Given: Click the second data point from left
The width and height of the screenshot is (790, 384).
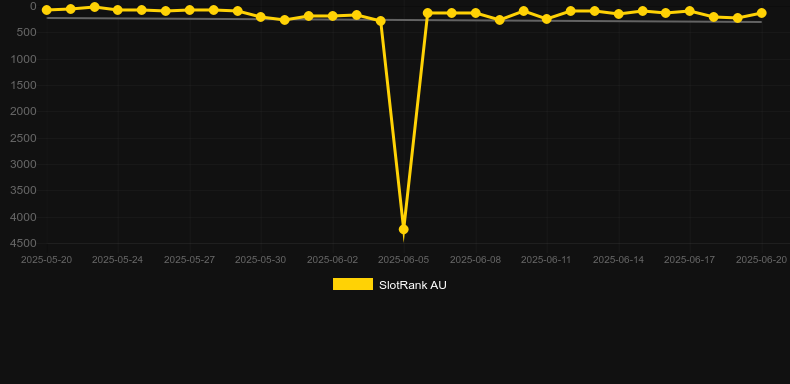Looking at the screenshot, I should 71,9.
